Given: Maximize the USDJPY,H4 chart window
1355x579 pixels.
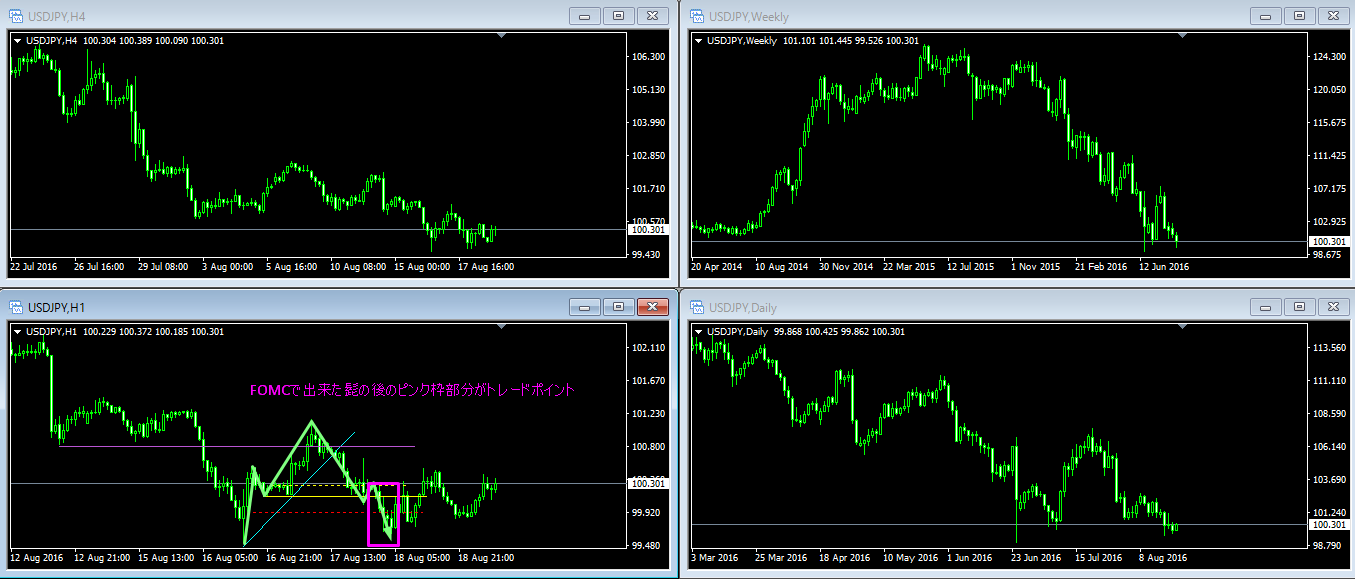Looking at the screenshot, I should [618, 15].
